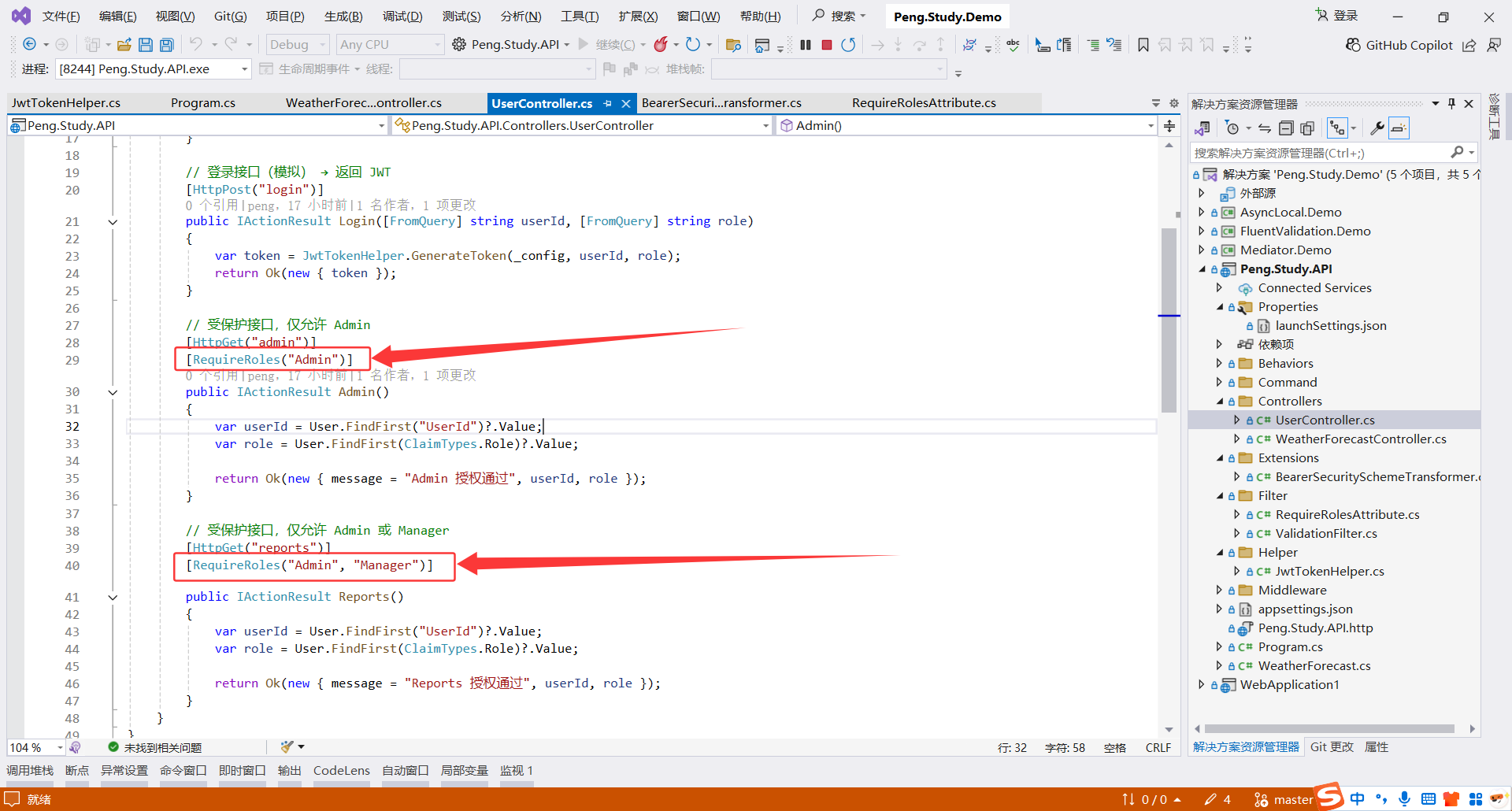Restart the debug session
The height and width of the screenshot is (811, 1512).
(848, 45)
